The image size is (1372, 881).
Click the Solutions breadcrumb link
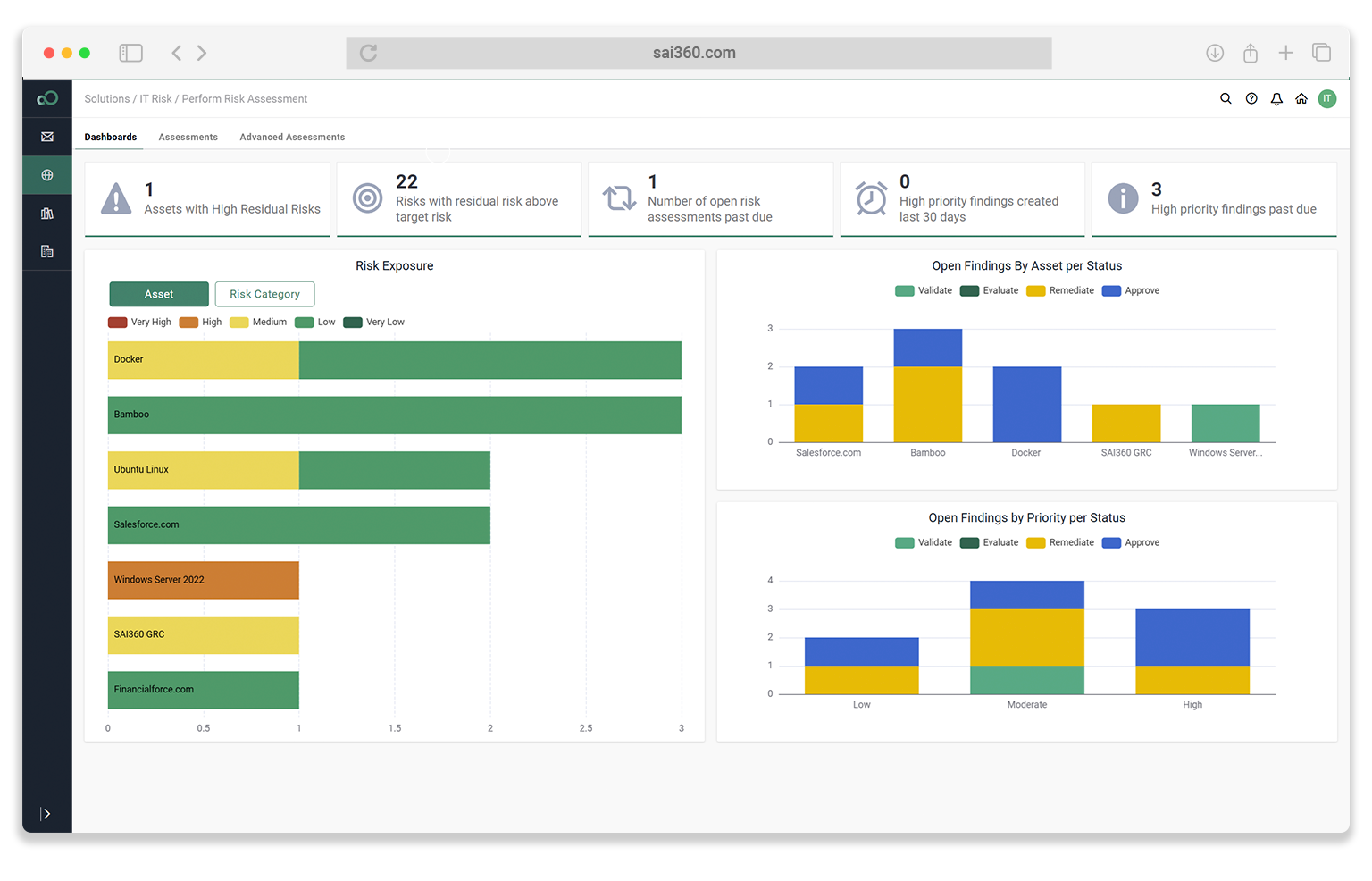(x=107, y=99)
